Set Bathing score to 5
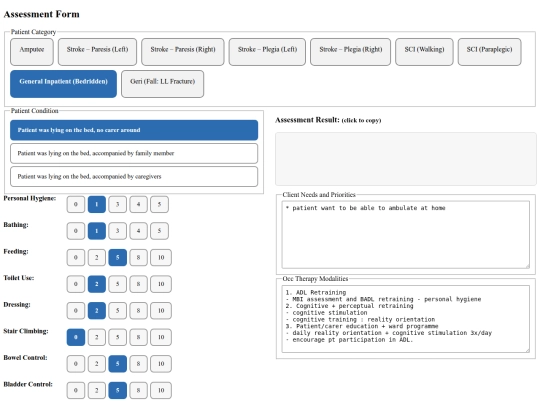 click(159, 231)
